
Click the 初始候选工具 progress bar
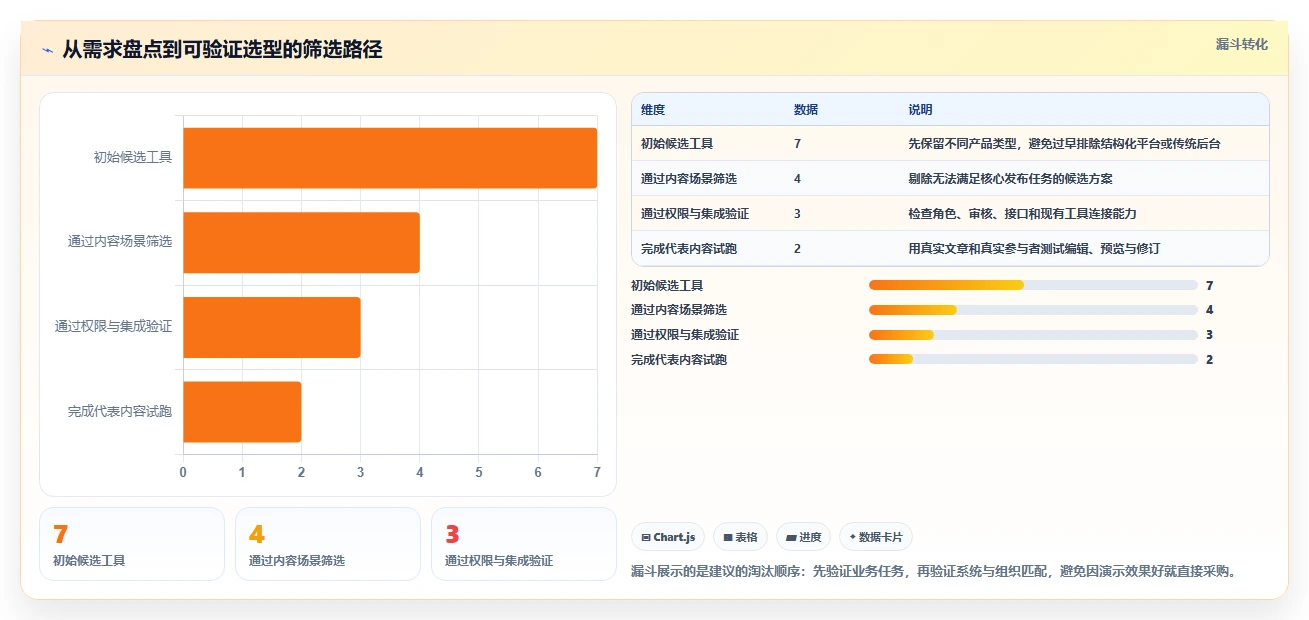point(1033,285)
